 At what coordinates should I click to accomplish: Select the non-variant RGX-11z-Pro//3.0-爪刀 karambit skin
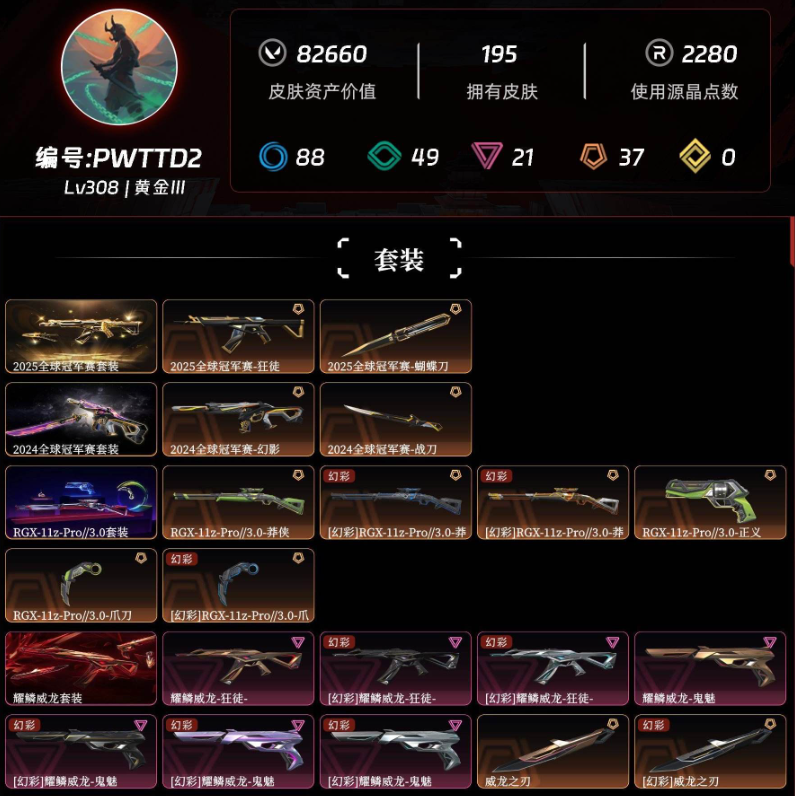pyautogui.click(x=81, y=585)
